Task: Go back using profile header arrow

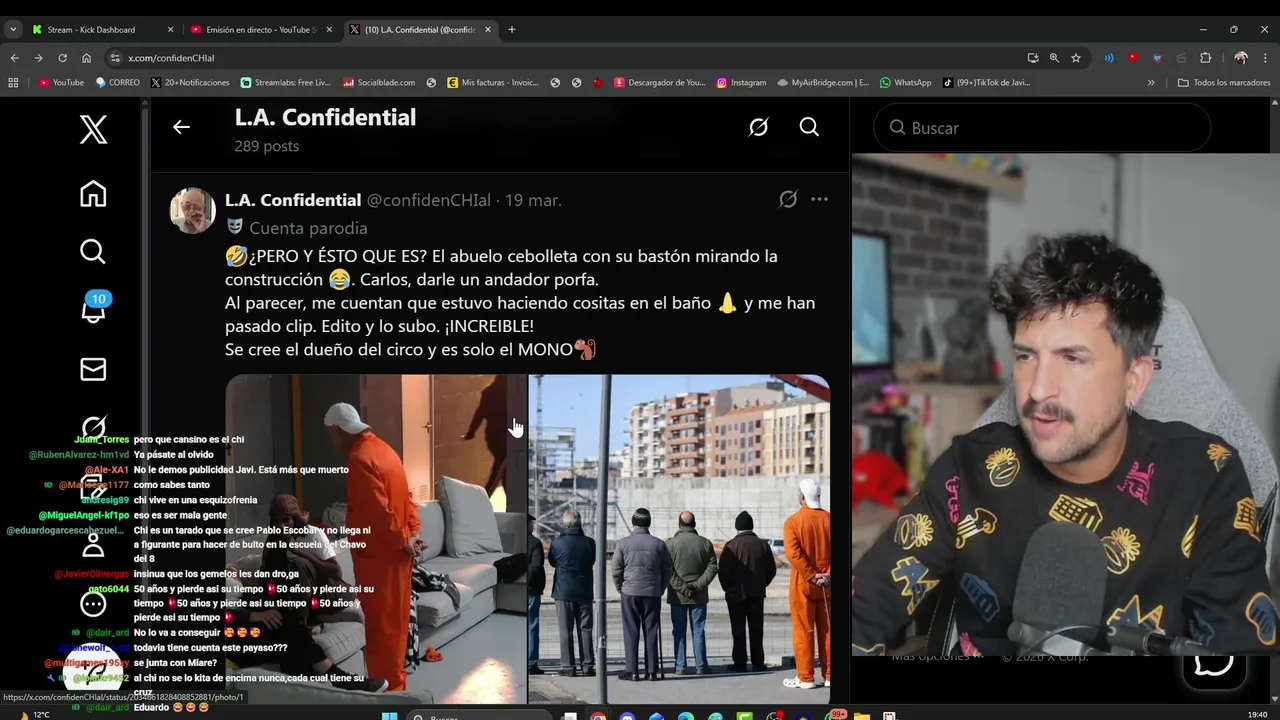Action: pos(181,127)
